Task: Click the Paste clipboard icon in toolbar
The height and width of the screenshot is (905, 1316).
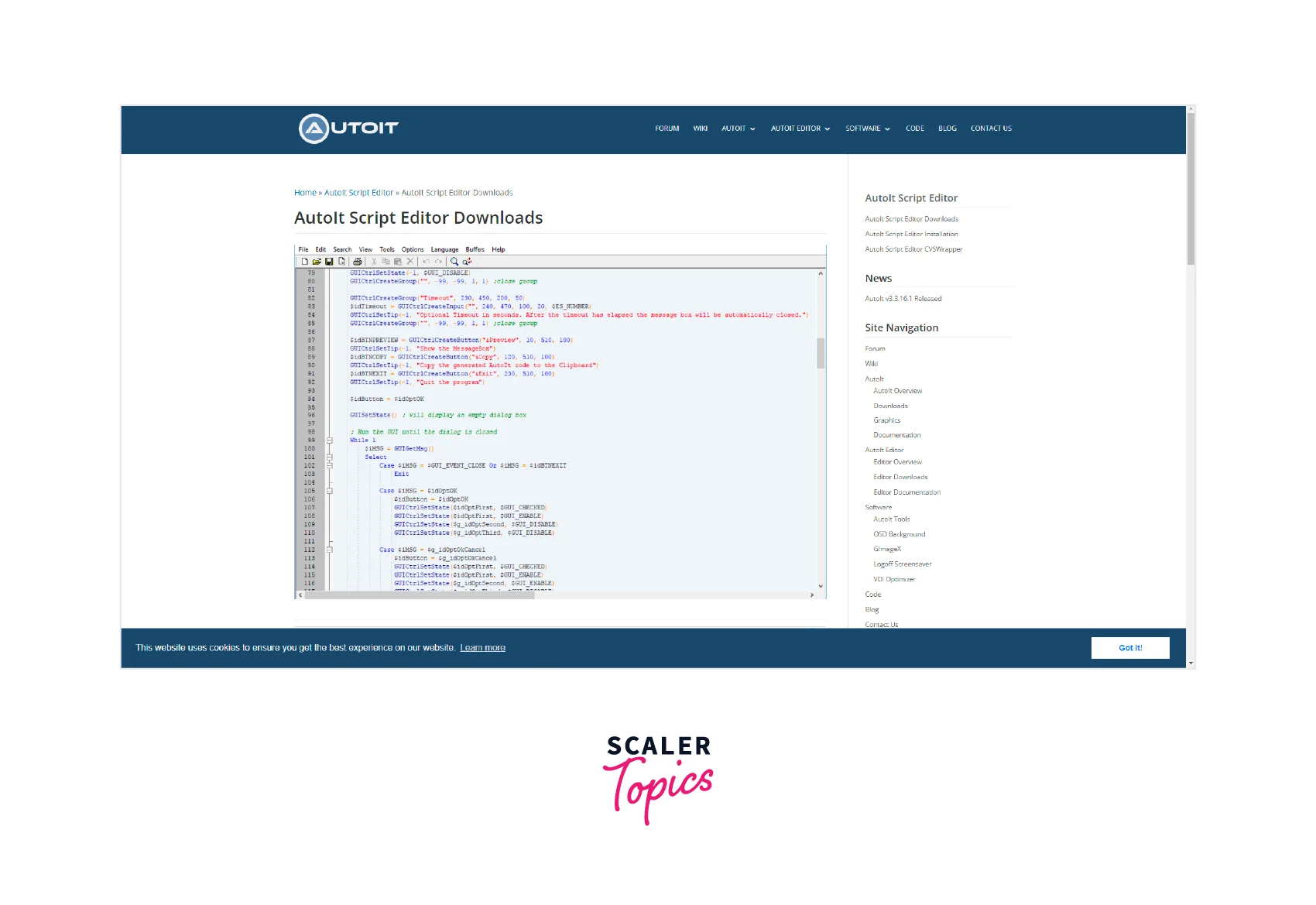Action: pos(398,262)
